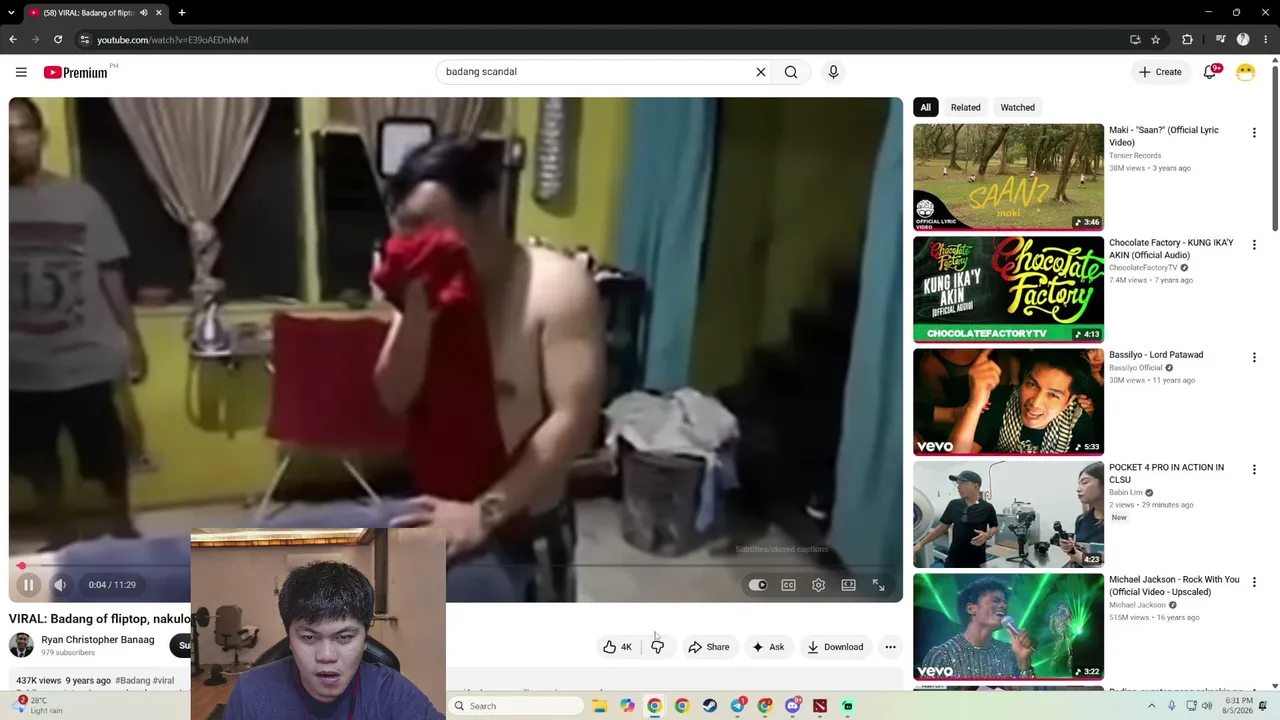This screenshot has width=1280, height=720.
Task: Open the account avatar menu
Action: point(1245,72)
